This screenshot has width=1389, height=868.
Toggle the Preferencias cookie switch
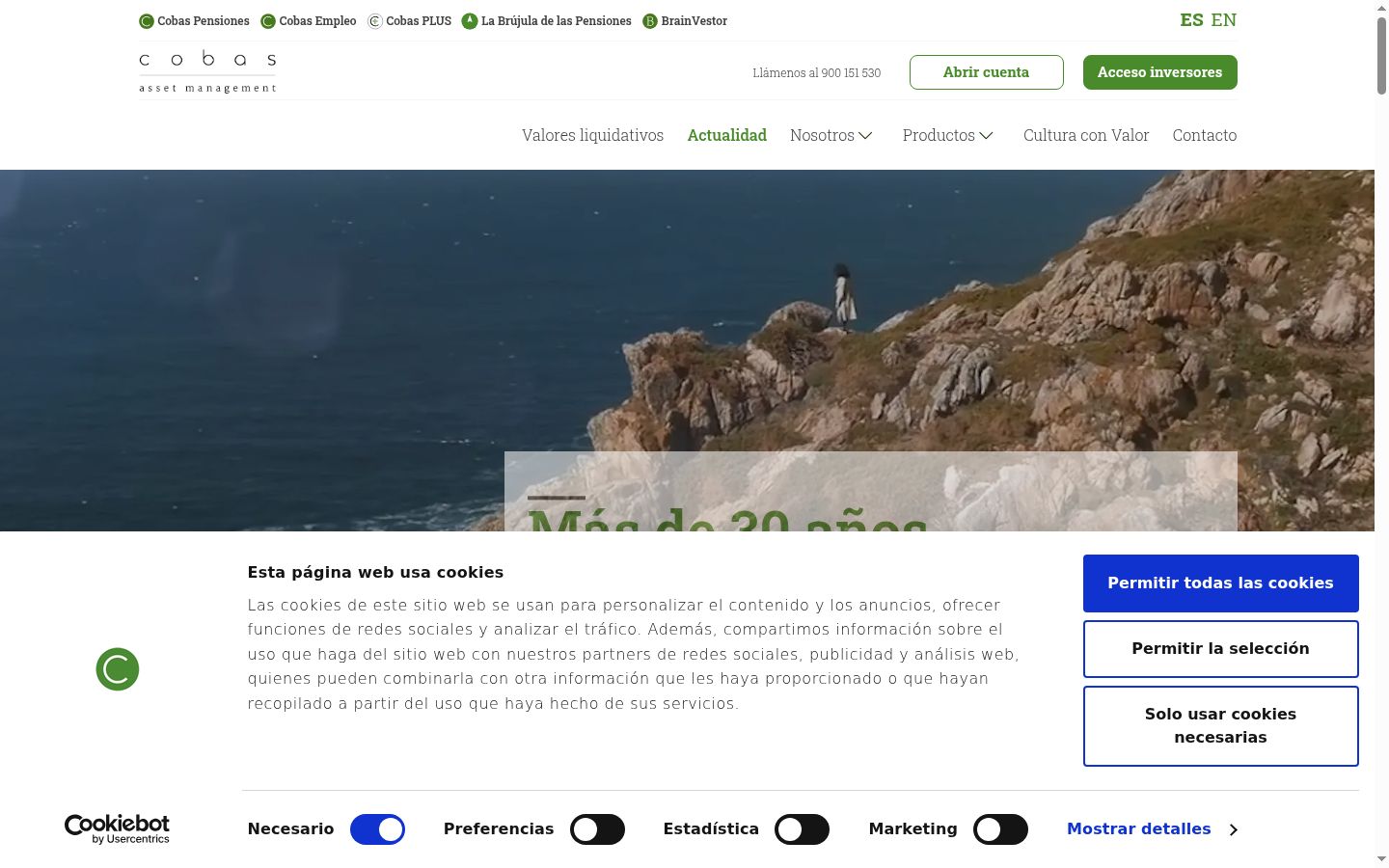pyautogui.click(x=597, y=829)
